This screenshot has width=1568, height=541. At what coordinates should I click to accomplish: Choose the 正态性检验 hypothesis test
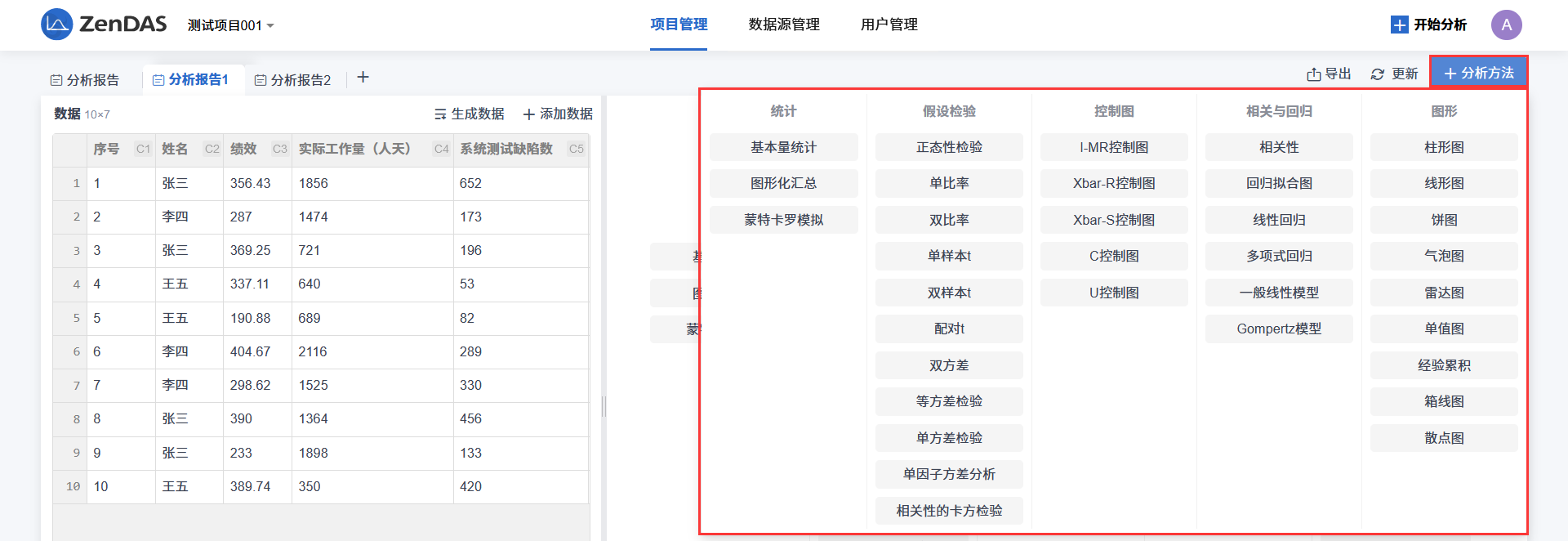[x=949, y=147]
